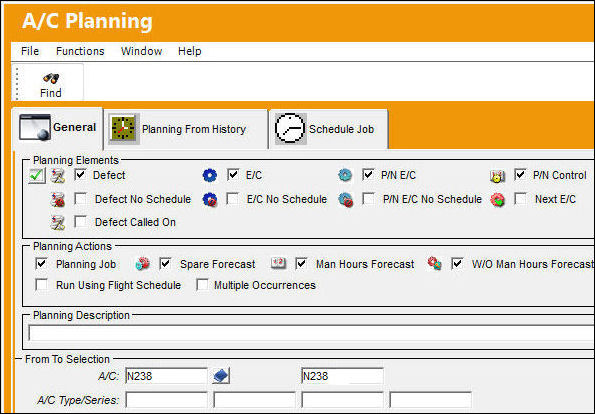Click the teal gear icon beside P/N E/C
The height and width of the screenshot is (414, 595).
point(345,175)
